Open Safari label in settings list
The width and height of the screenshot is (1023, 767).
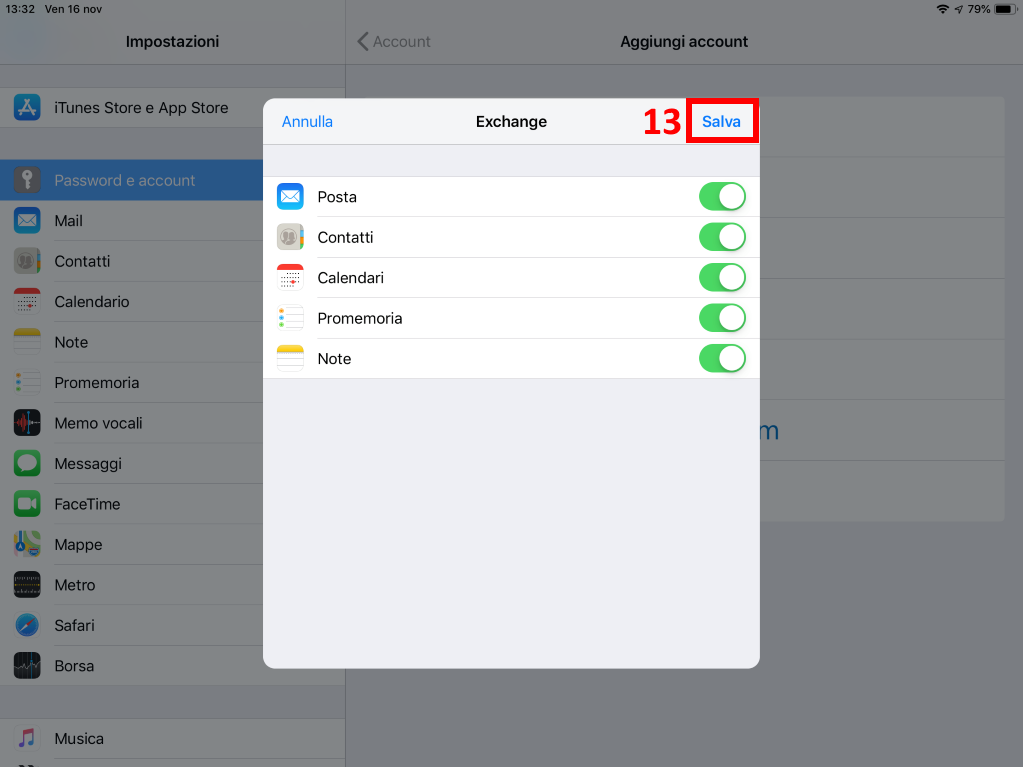74,625
